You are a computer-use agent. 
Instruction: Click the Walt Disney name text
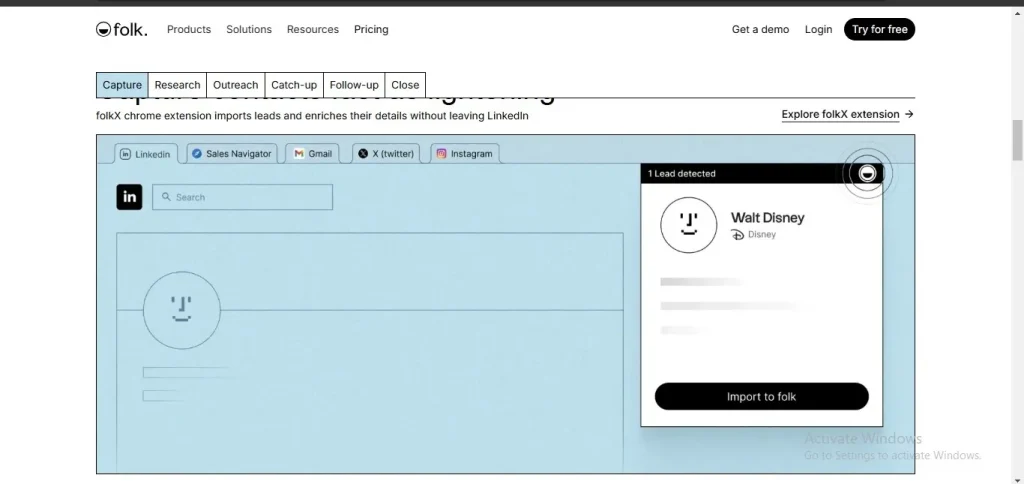pos(767,218)
